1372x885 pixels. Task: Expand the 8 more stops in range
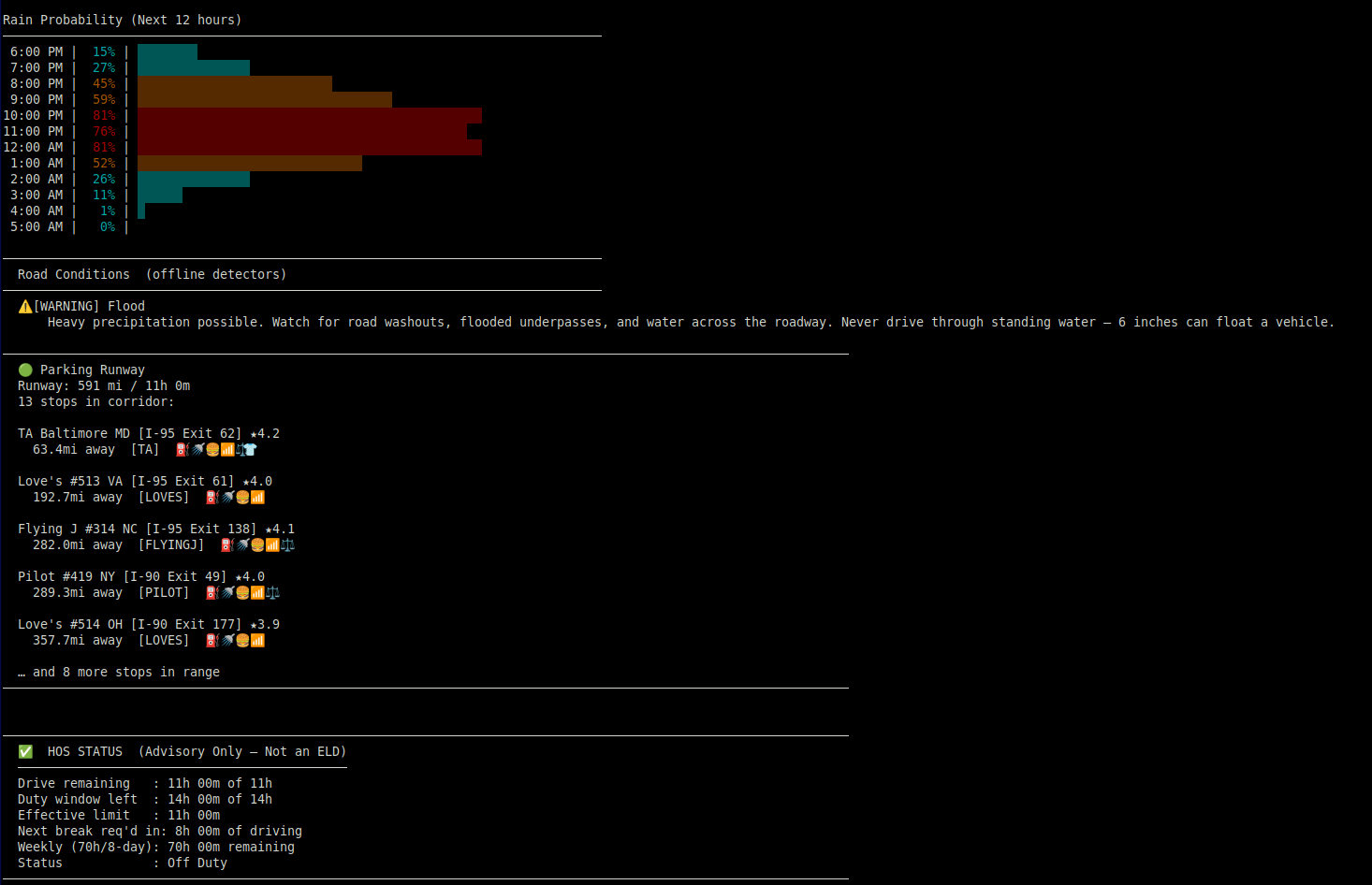click(x=119, y=671)
